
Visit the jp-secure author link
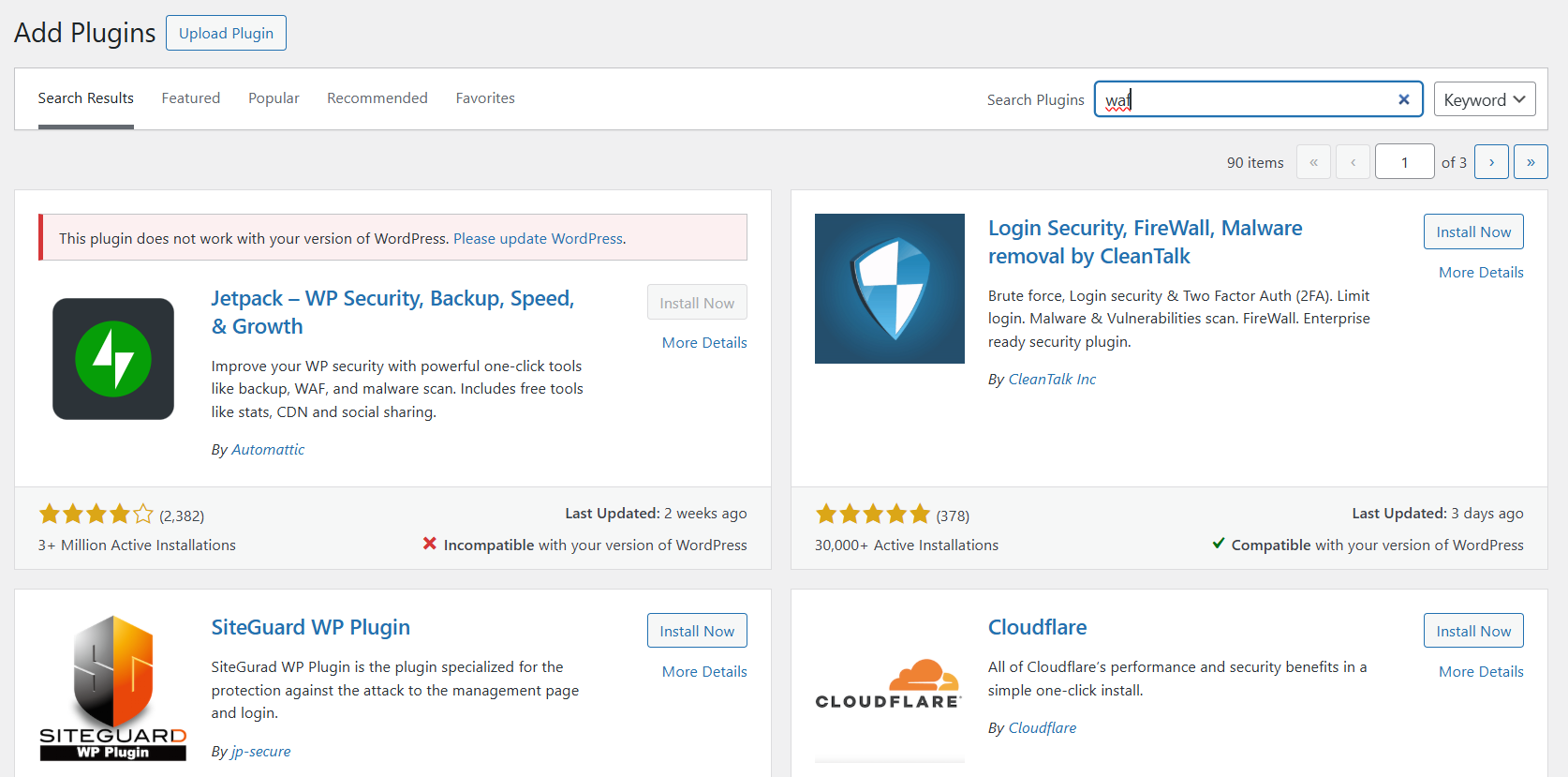point(260,752)
